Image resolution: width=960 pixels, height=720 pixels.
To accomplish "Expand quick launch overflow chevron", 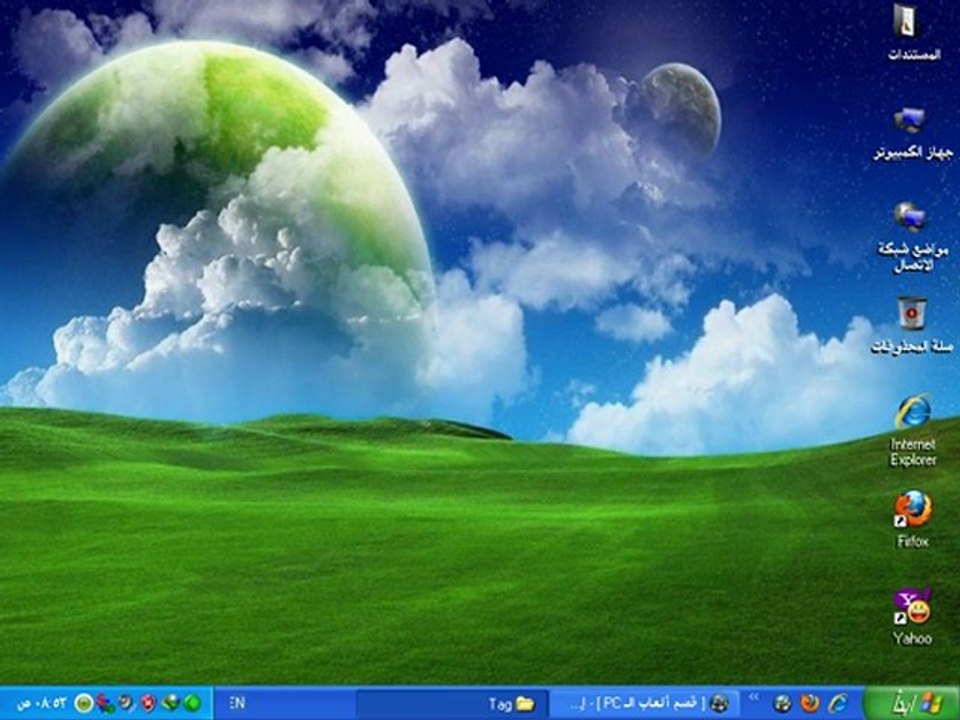I will (754, 697).
